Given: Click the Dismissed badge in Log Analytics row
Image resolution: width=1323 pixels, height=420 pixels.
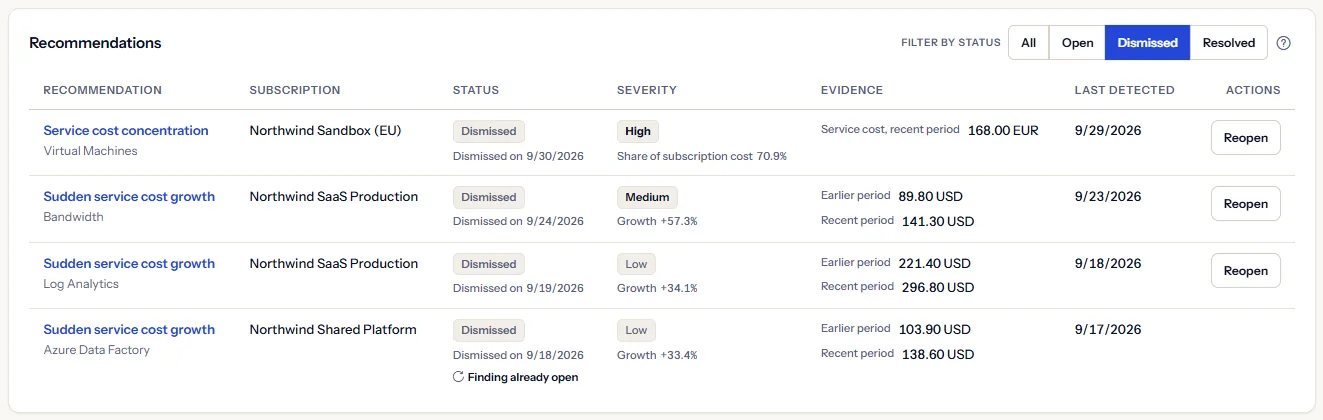Looking at the screenshot, I should click(x=489, y=264).
